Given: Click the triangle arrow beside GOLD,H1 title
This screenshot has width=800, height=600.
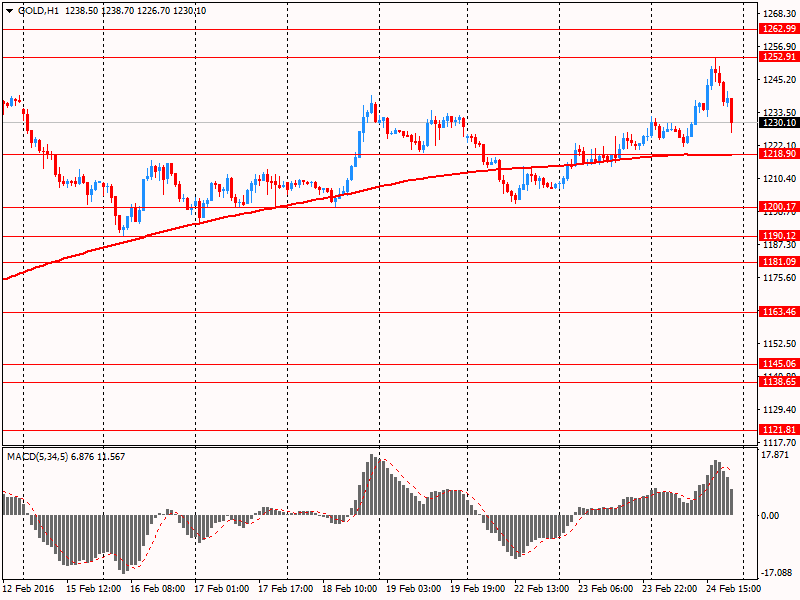Looking at the screenshot, I should pos(8,9).
